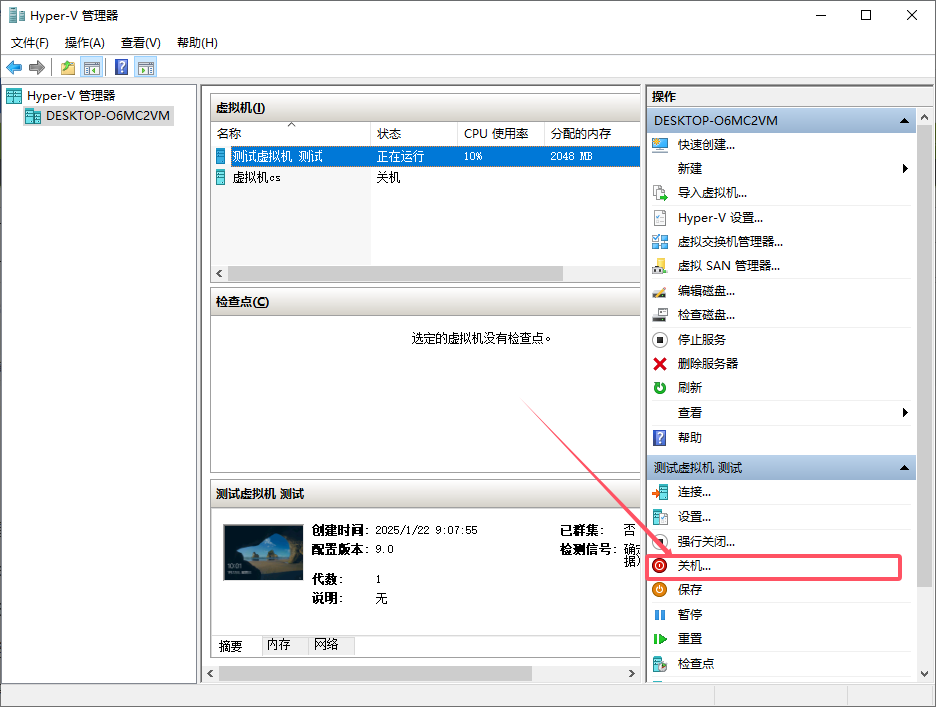This screenshot has height=707, width=936.
Task: Click the 编辑磁盘 icon
Action: pos(660,291)
